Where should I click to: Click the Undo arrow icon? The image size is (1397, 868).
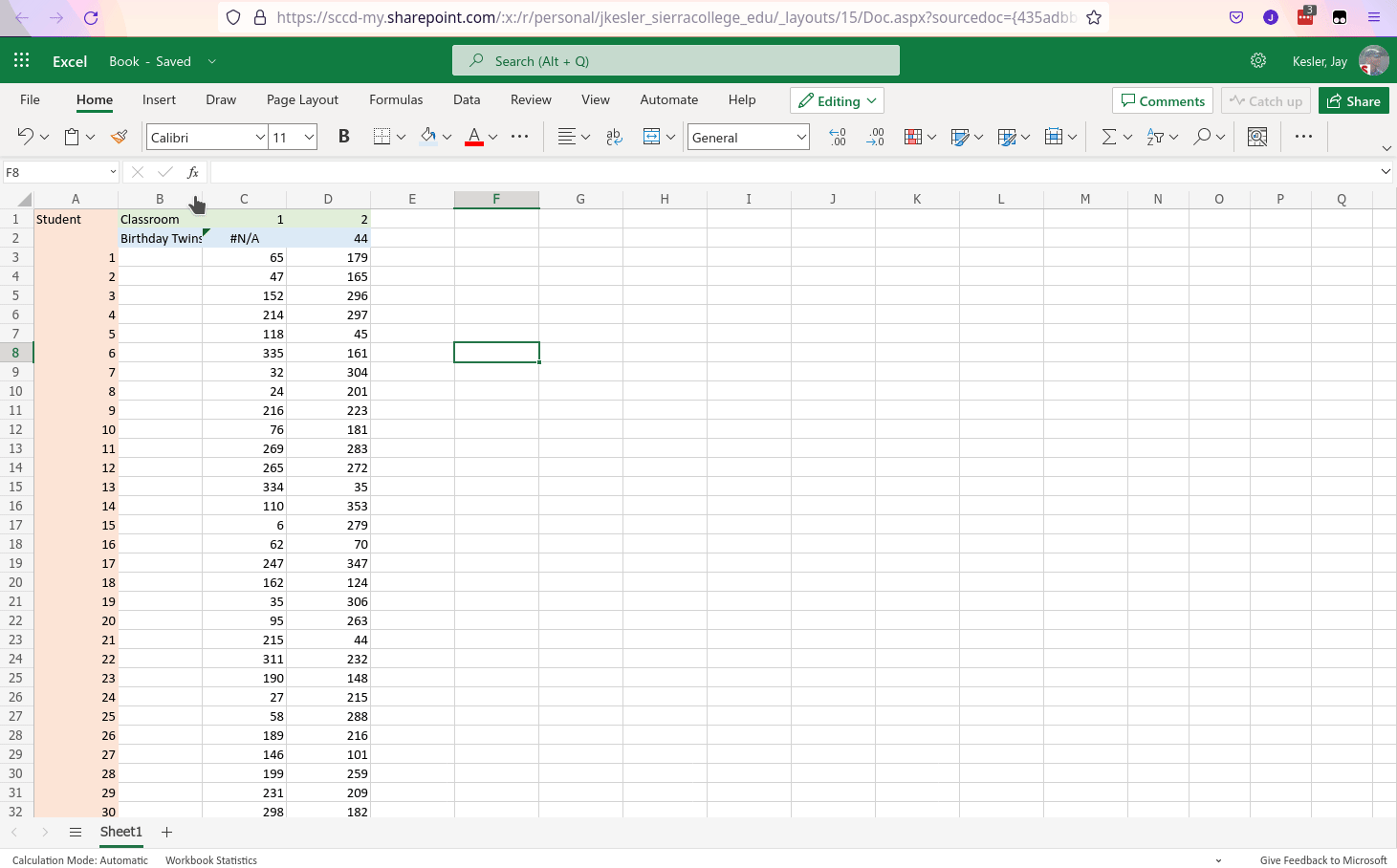26,137
